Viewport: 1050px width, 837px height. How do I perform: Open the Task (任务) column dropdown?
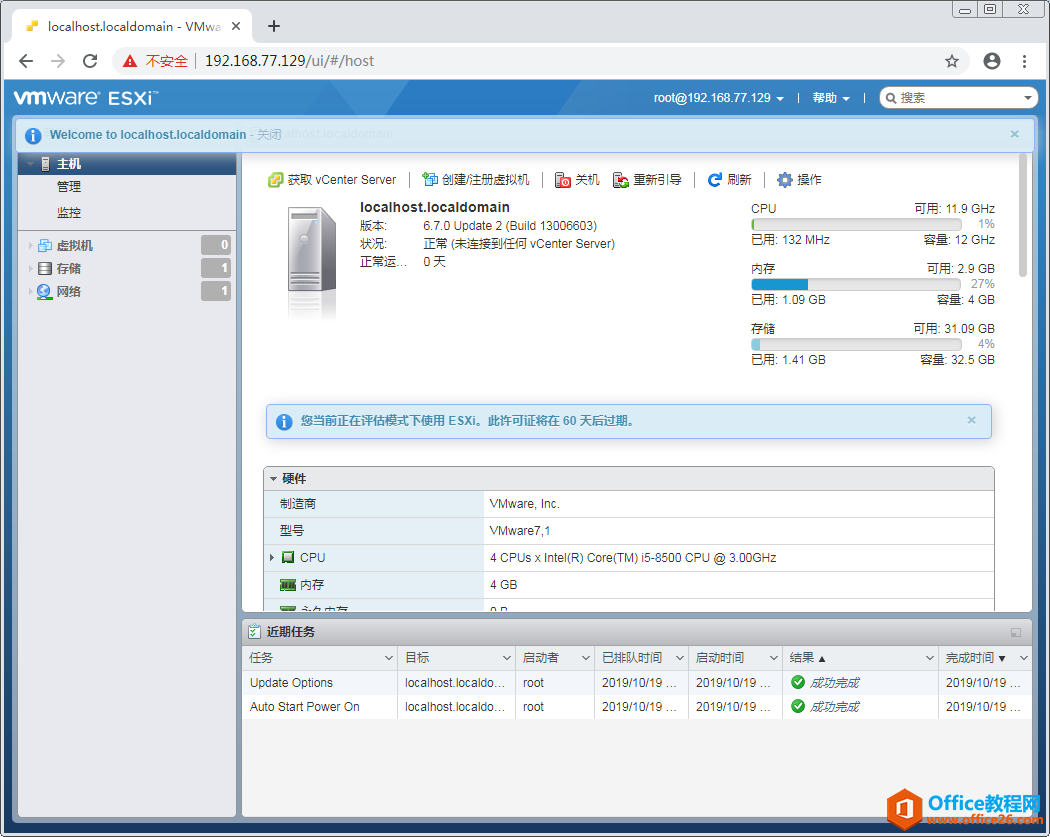[388, 658]
